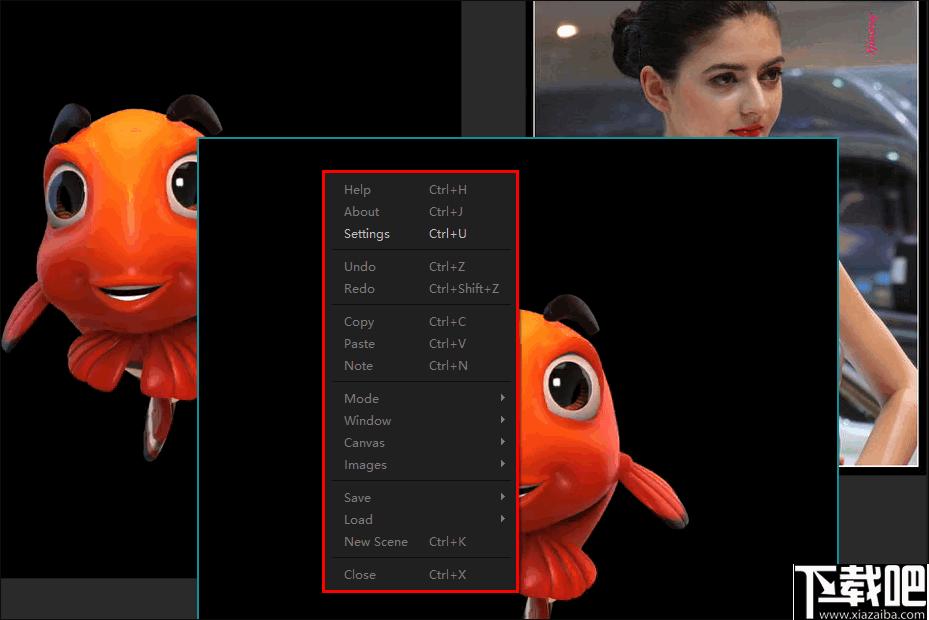Choose About in the context menu
This screenshot has height=620, width=929.
[x=421, y=212]
